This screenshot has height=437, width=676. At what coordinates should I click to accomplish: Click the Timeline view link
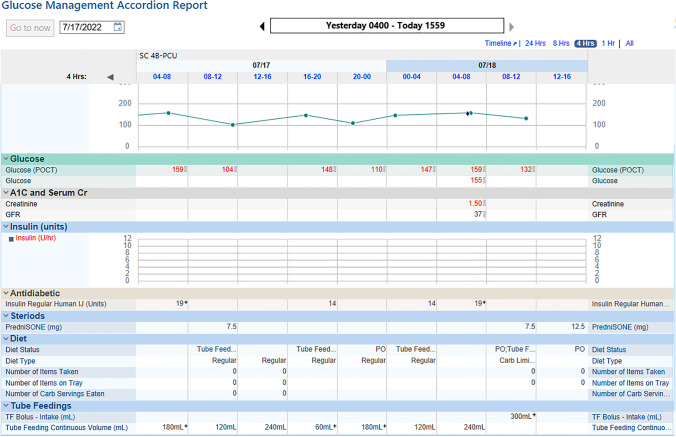(x=500, y=43)
